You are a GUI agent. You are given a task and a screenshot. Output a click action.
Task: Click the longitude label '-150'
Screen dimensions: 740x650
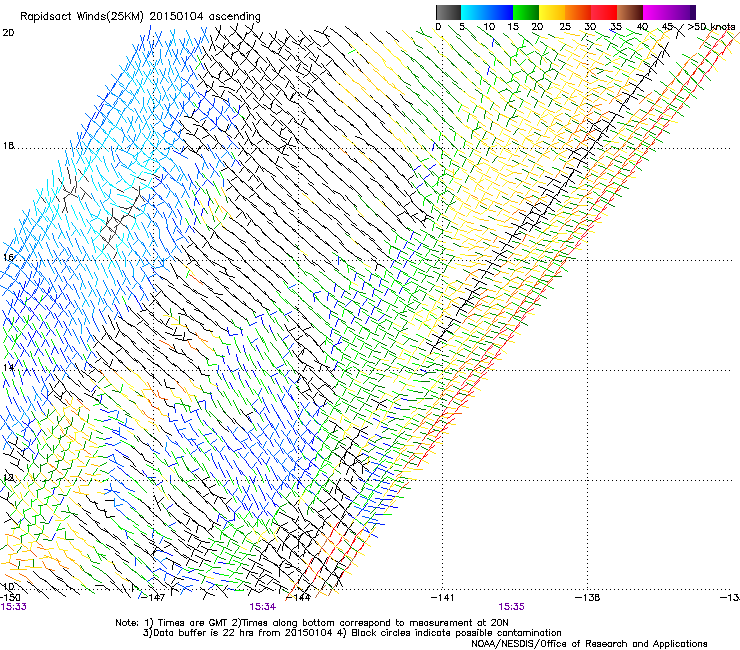pos(9,598)
